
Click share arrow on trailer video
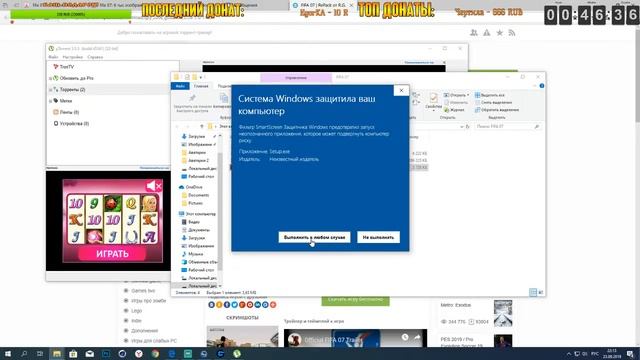[417, 337]
